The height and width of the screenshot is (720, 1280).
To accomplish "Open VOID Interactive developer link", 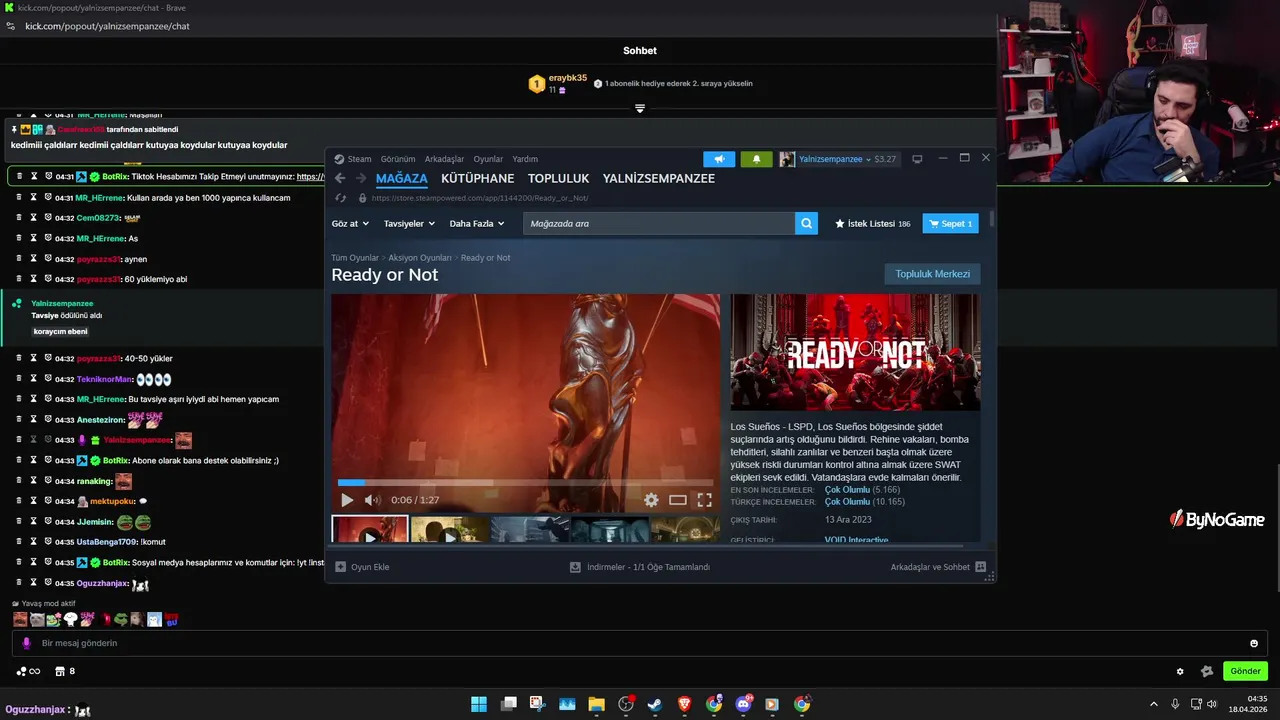I will (856, 540).
